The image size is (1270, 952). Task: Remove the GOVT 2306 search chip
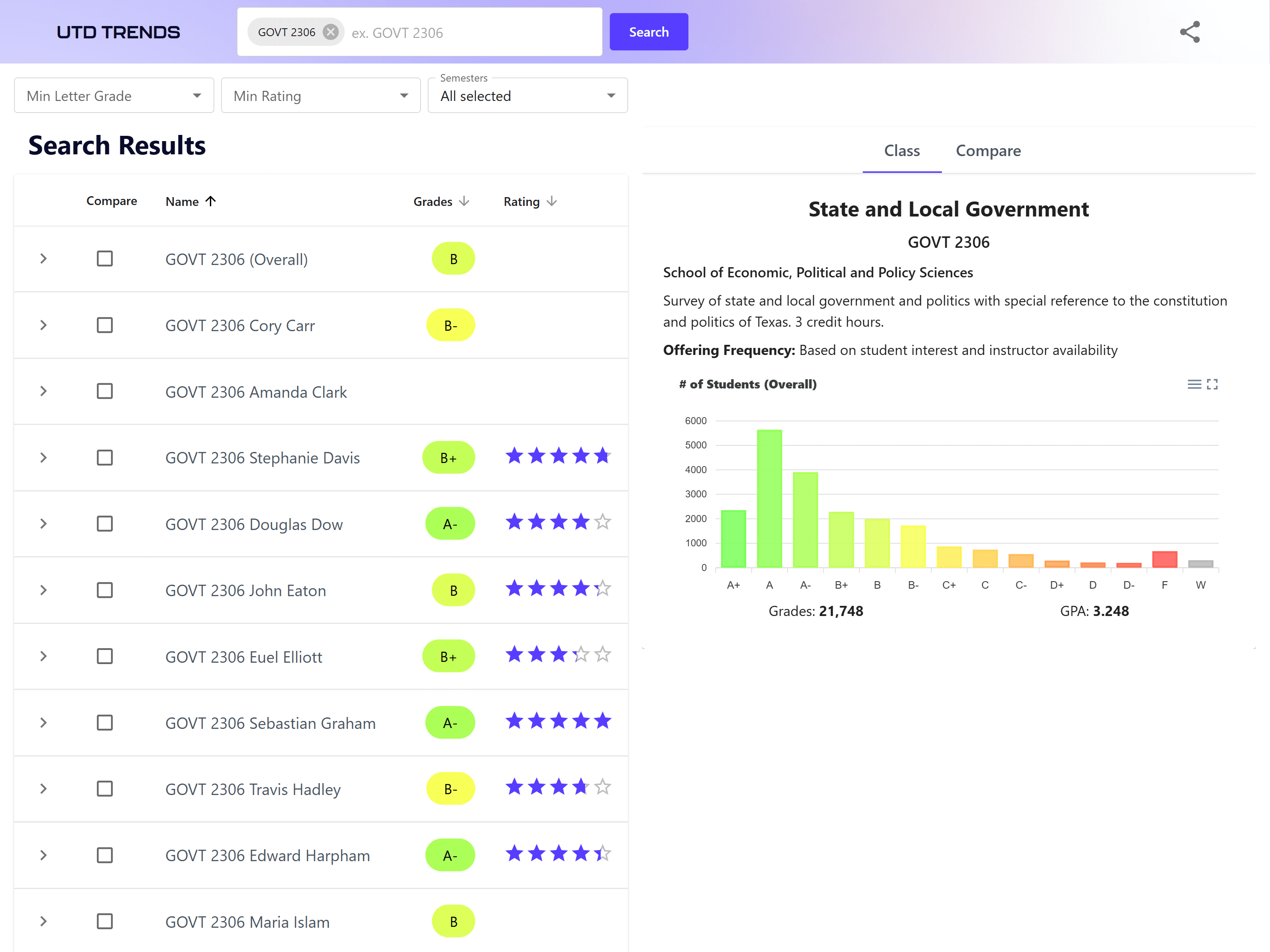pyautogui.click(x=330, y=32)
